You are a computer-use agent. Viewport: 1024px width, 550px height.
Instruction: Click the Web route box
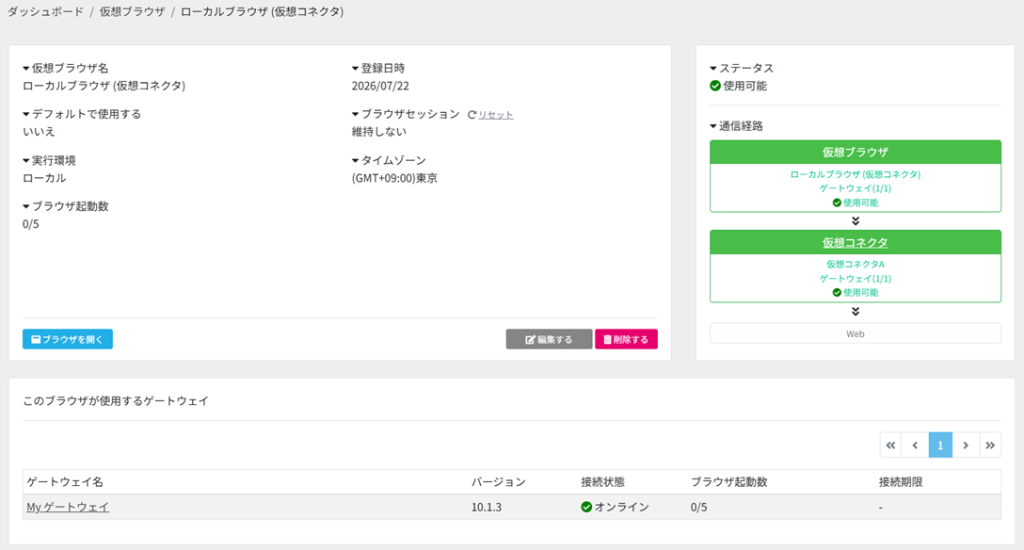(855, 334)
